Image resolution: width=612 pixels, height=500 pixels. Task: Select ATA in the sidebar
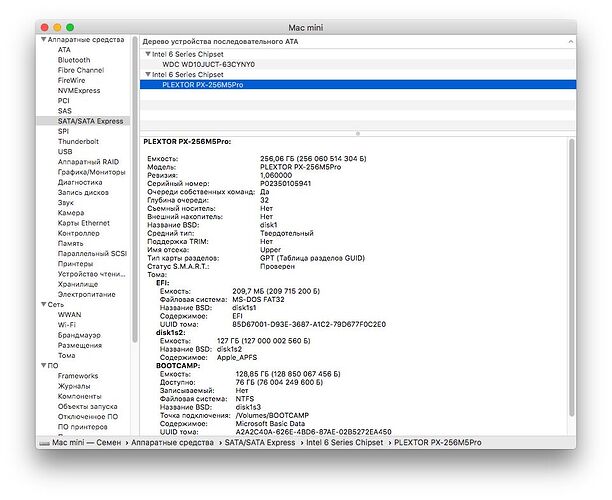click(64, 50)
